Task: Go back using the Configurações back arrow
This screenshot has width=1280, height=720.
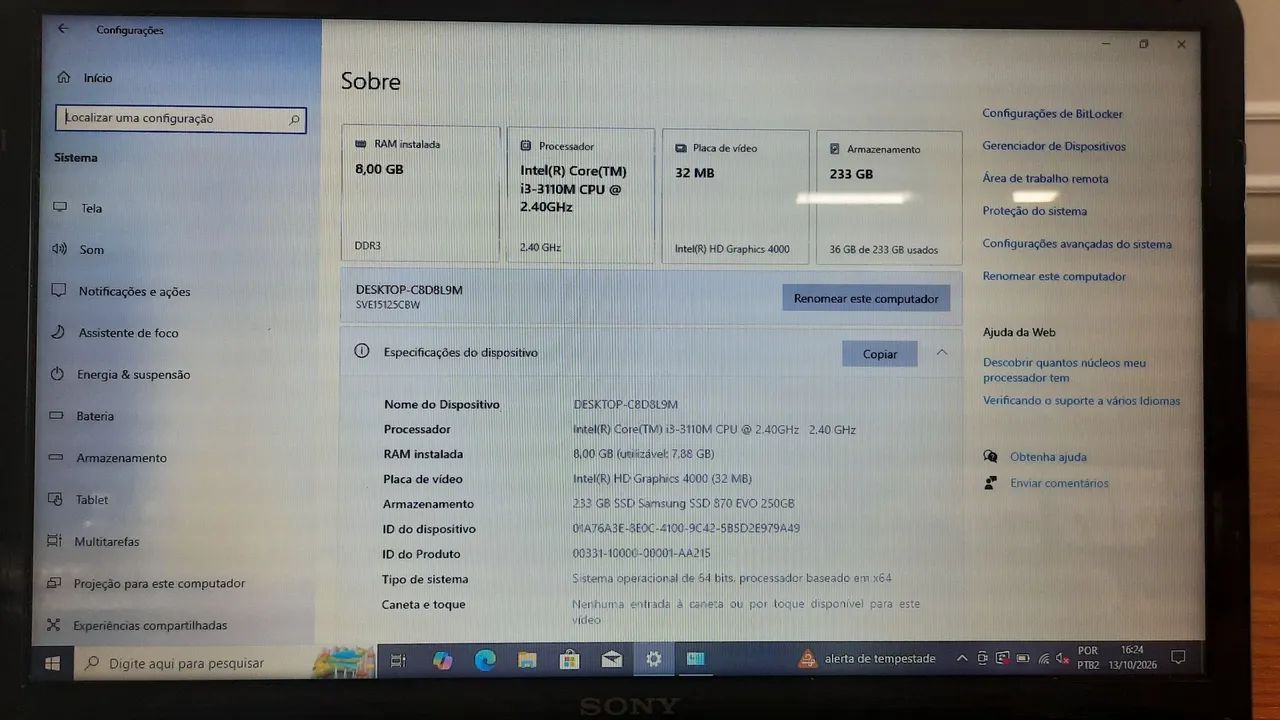Action: [63, 29]
